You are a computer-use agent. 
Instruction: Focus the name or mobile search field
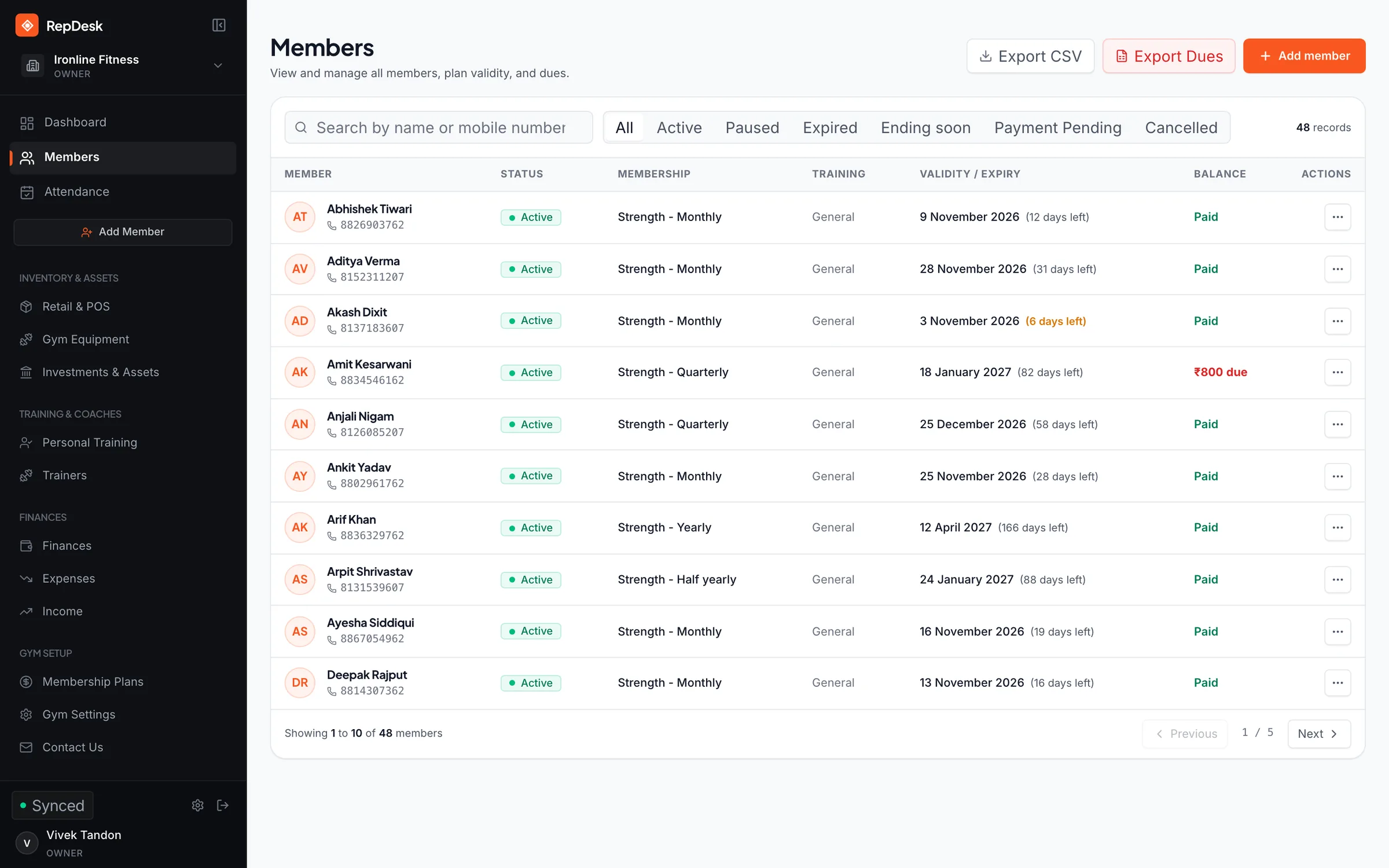439,128
